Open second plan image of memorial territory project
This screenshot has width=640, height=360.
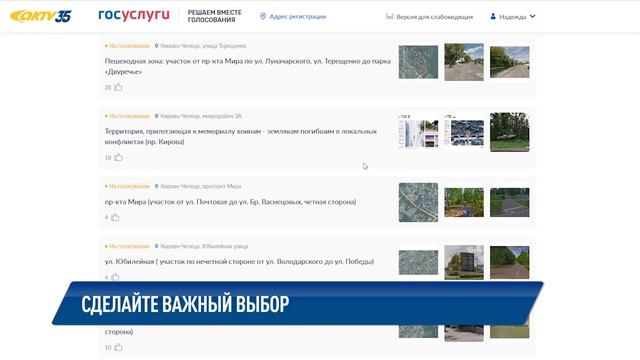pyautogui.click(x=464, y=131)
